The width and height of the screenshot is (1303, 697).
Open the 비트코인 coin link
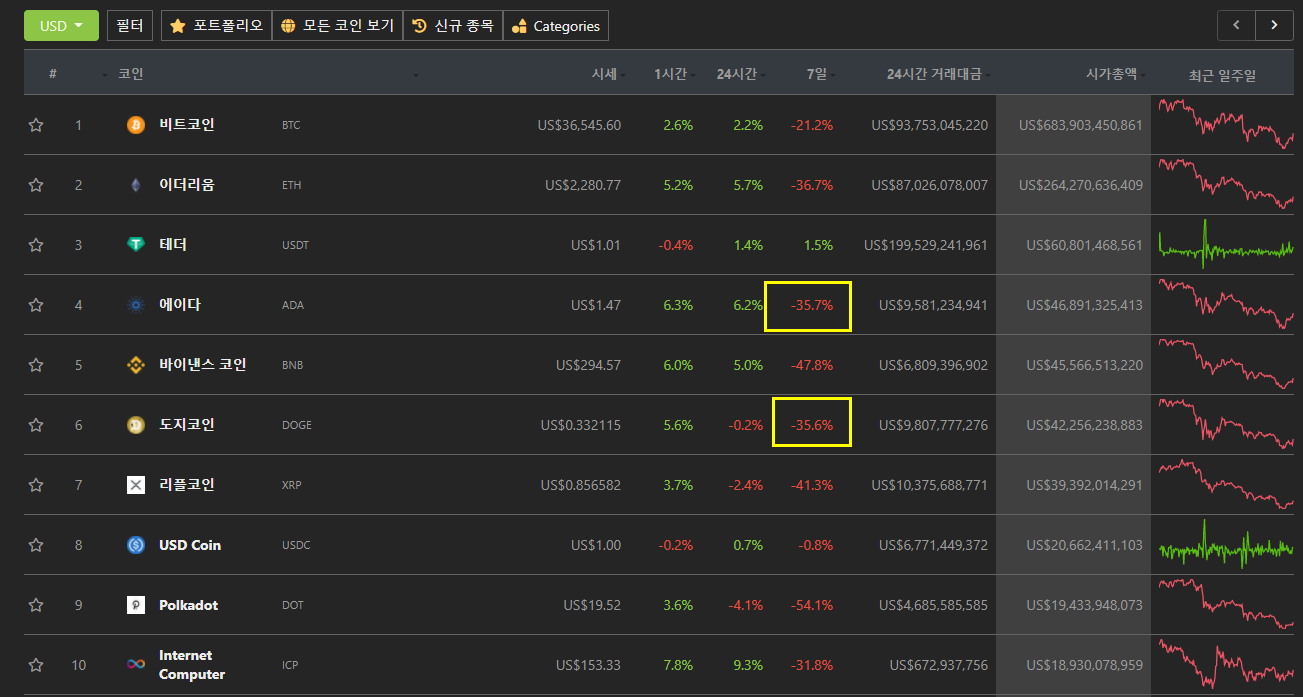(x=187, y=125)
